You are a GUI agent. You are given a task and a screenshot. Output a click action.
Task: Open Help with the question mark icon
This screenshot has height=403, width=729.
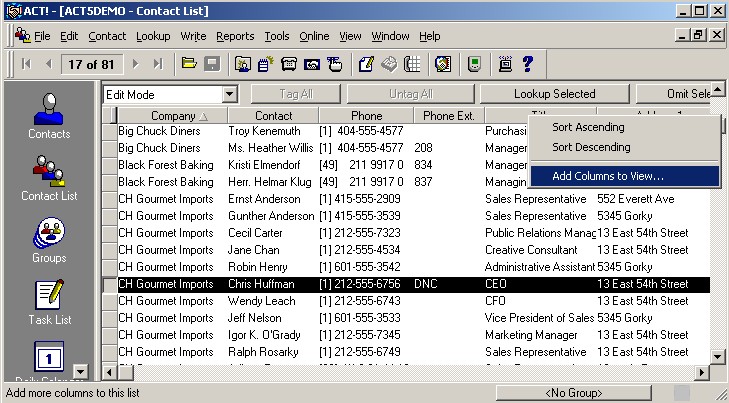528,64
